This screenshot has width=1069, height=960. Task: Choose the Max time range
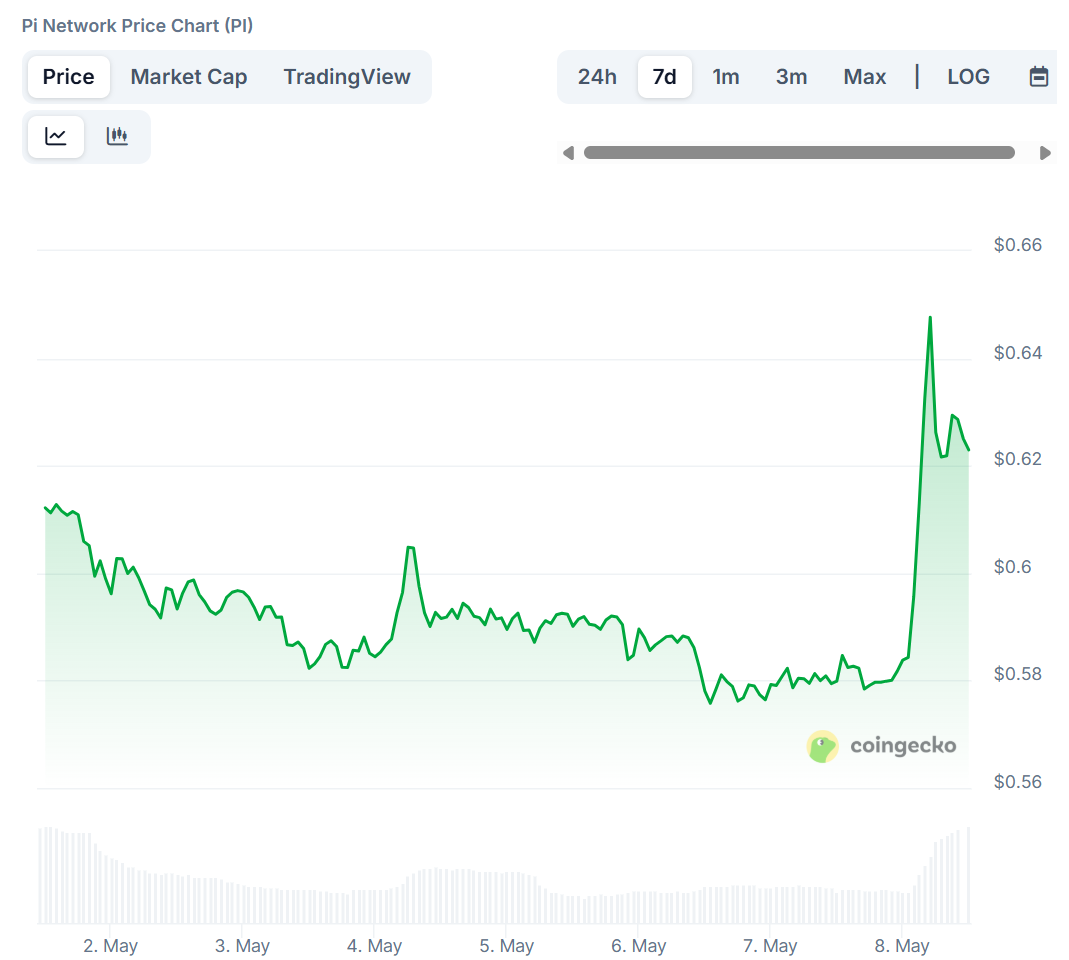click(865, 77)
